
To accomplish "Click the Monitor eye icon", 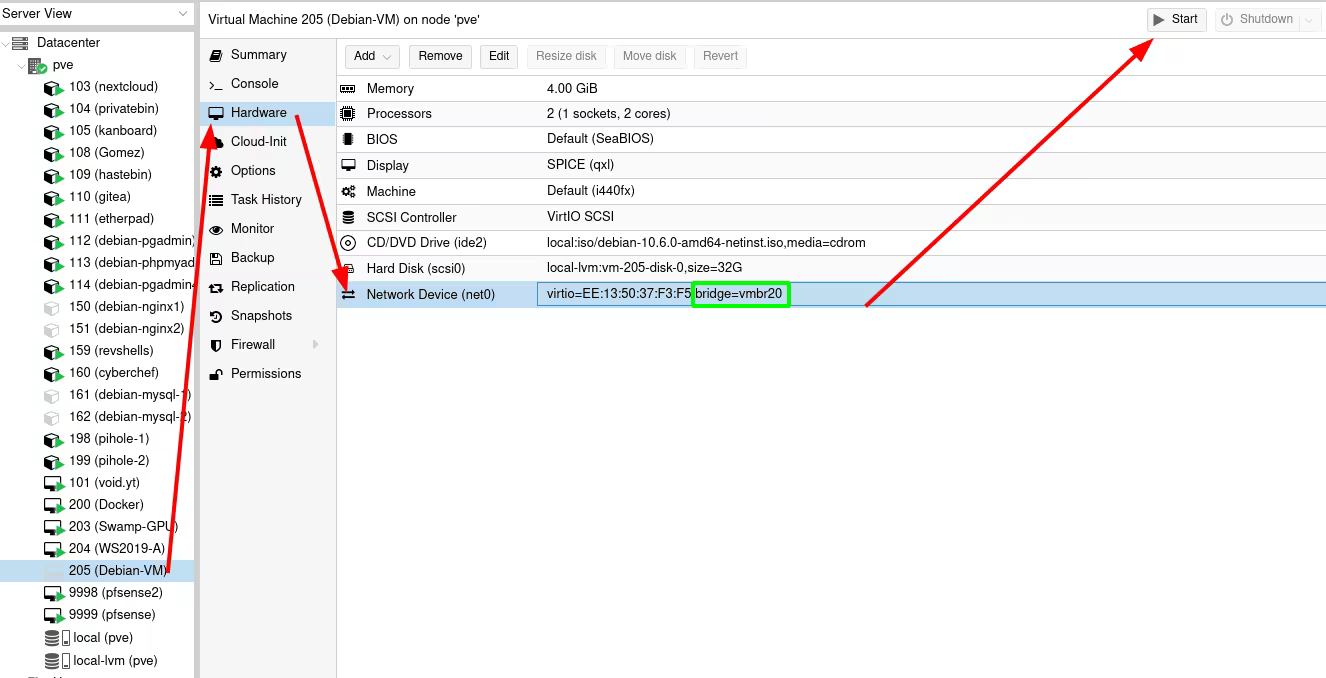I will point(215,229).
